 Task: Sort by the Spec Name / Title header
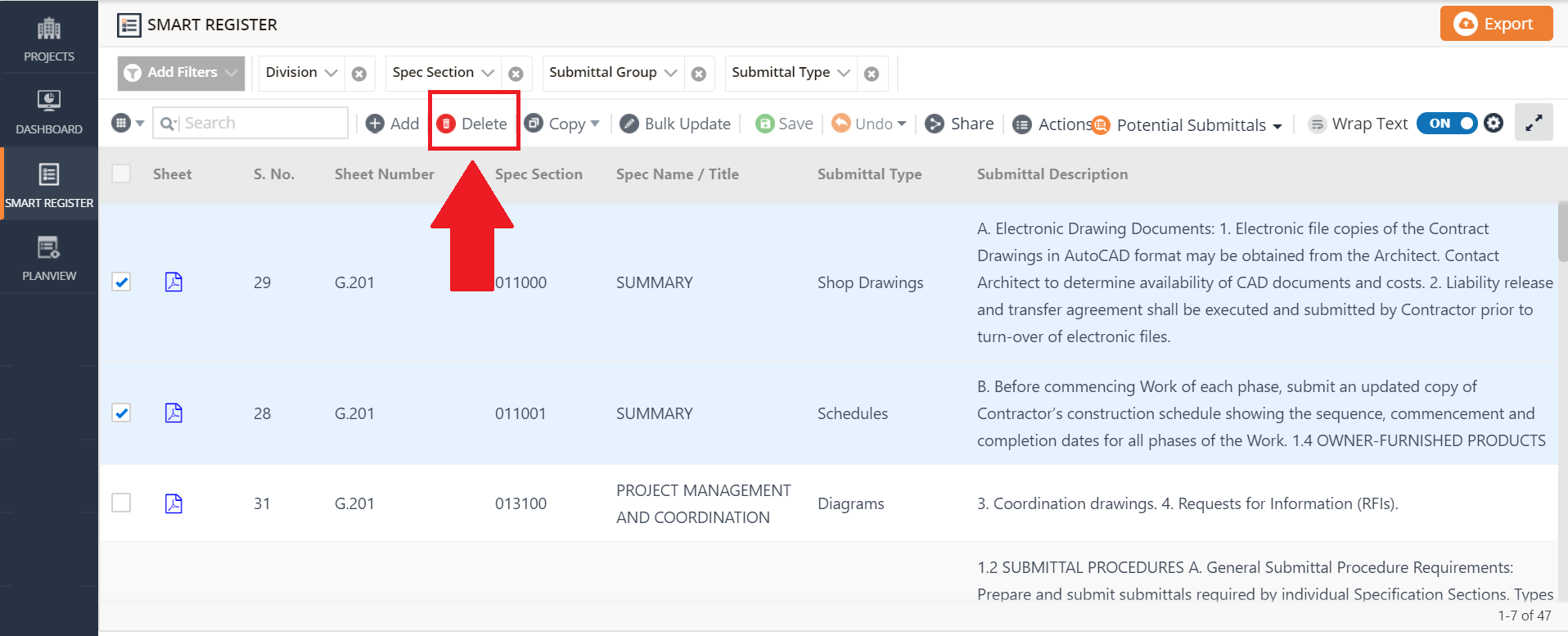[x=678, y=174]
